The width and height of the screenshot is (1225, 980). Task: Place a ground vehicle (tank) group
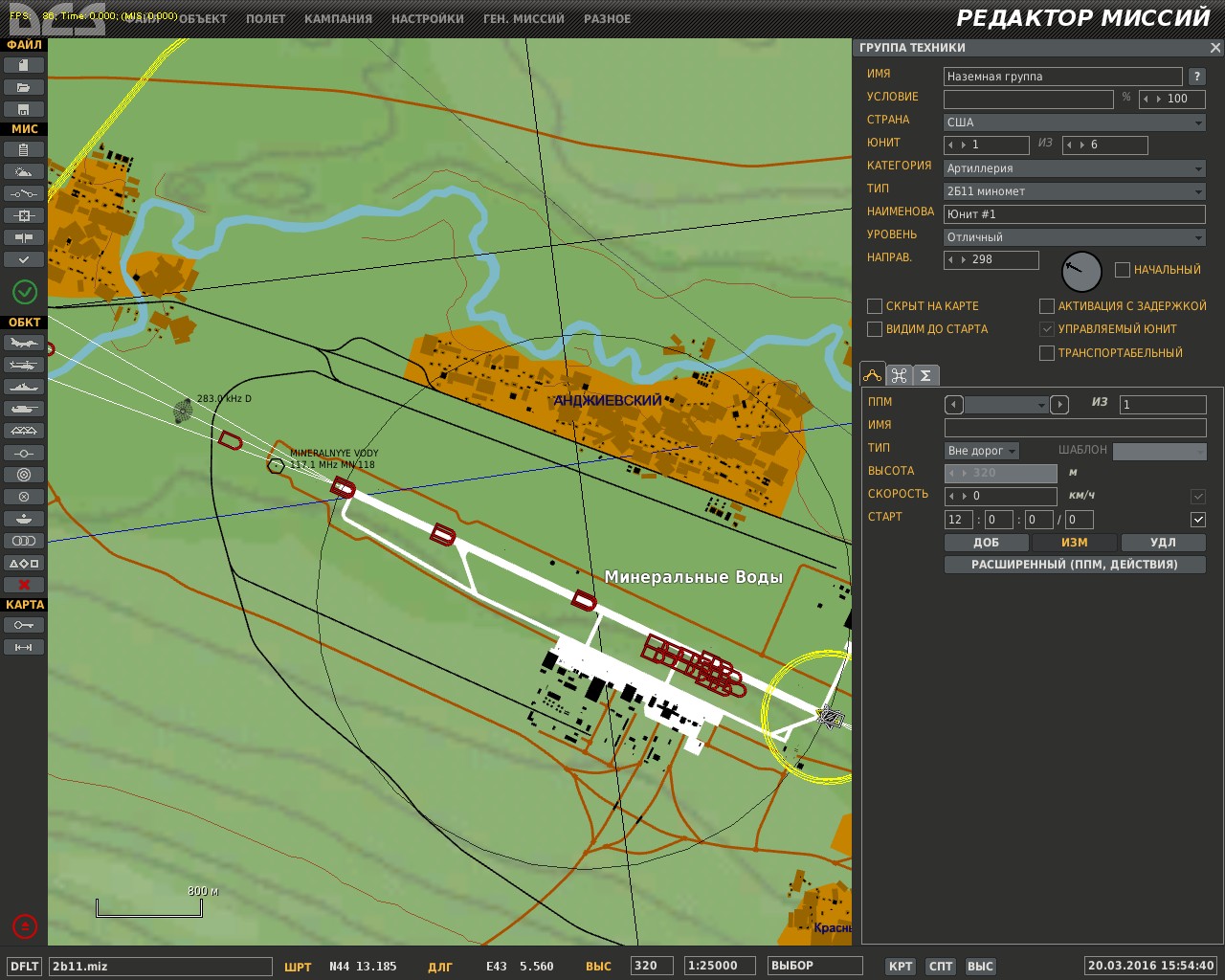pyautogui.click(x=24, y=409)
